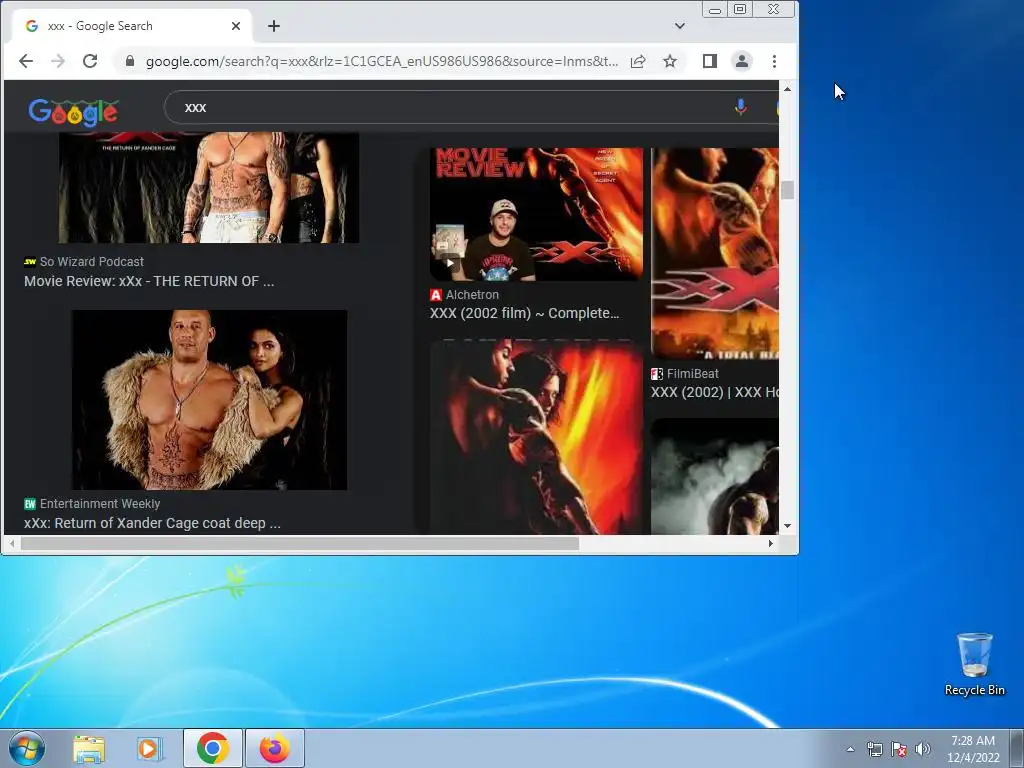1024x768 pixels.
Task: Open Chrome's side panel
Action: 710,61
